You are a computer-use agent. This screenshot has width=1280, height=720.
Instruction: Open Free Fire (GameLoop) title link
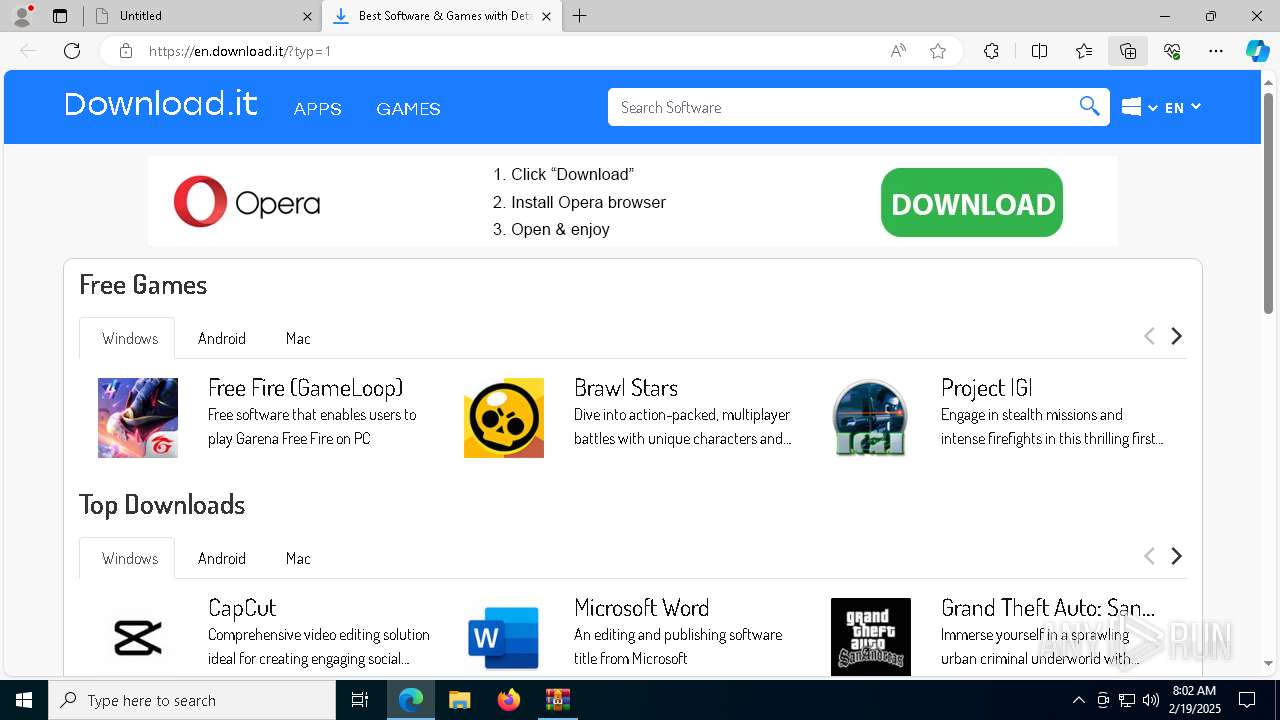pos(306,387)
